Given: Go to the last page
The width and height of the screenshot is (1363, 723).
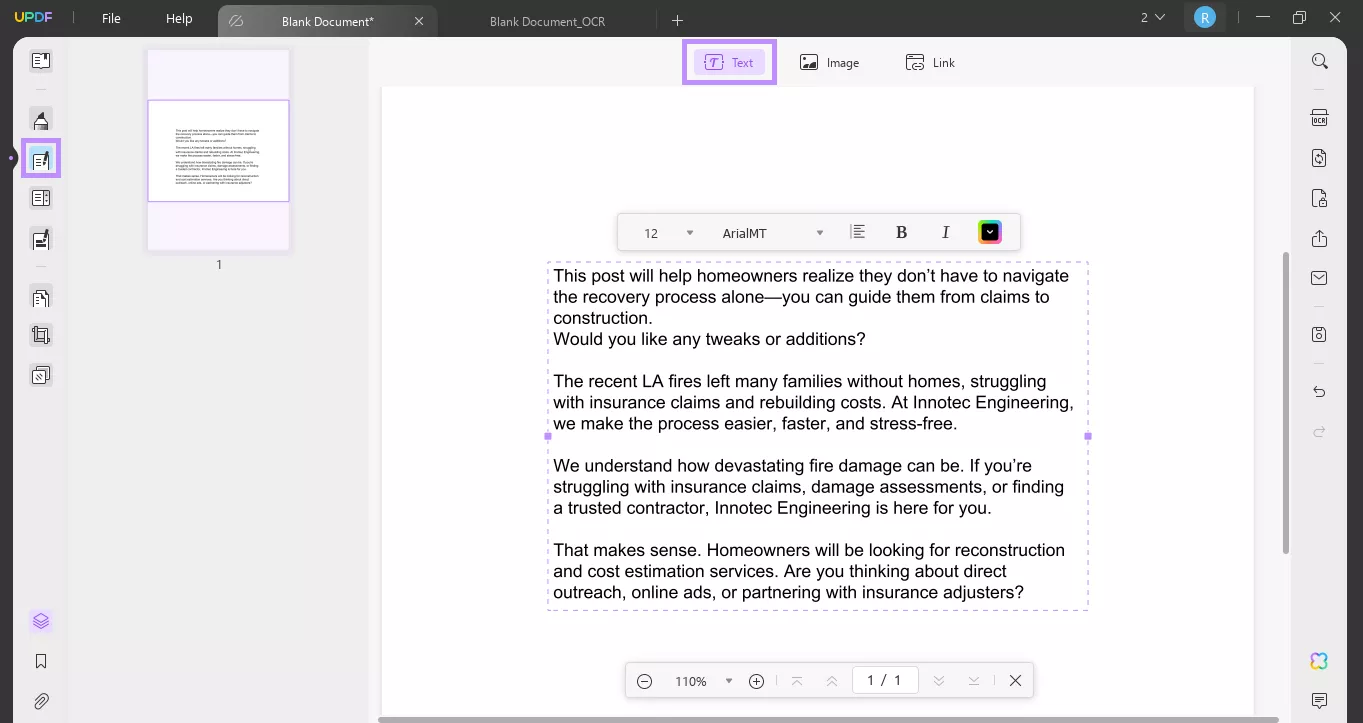Looking at the screenshot, I should click(x=974, y=681).
